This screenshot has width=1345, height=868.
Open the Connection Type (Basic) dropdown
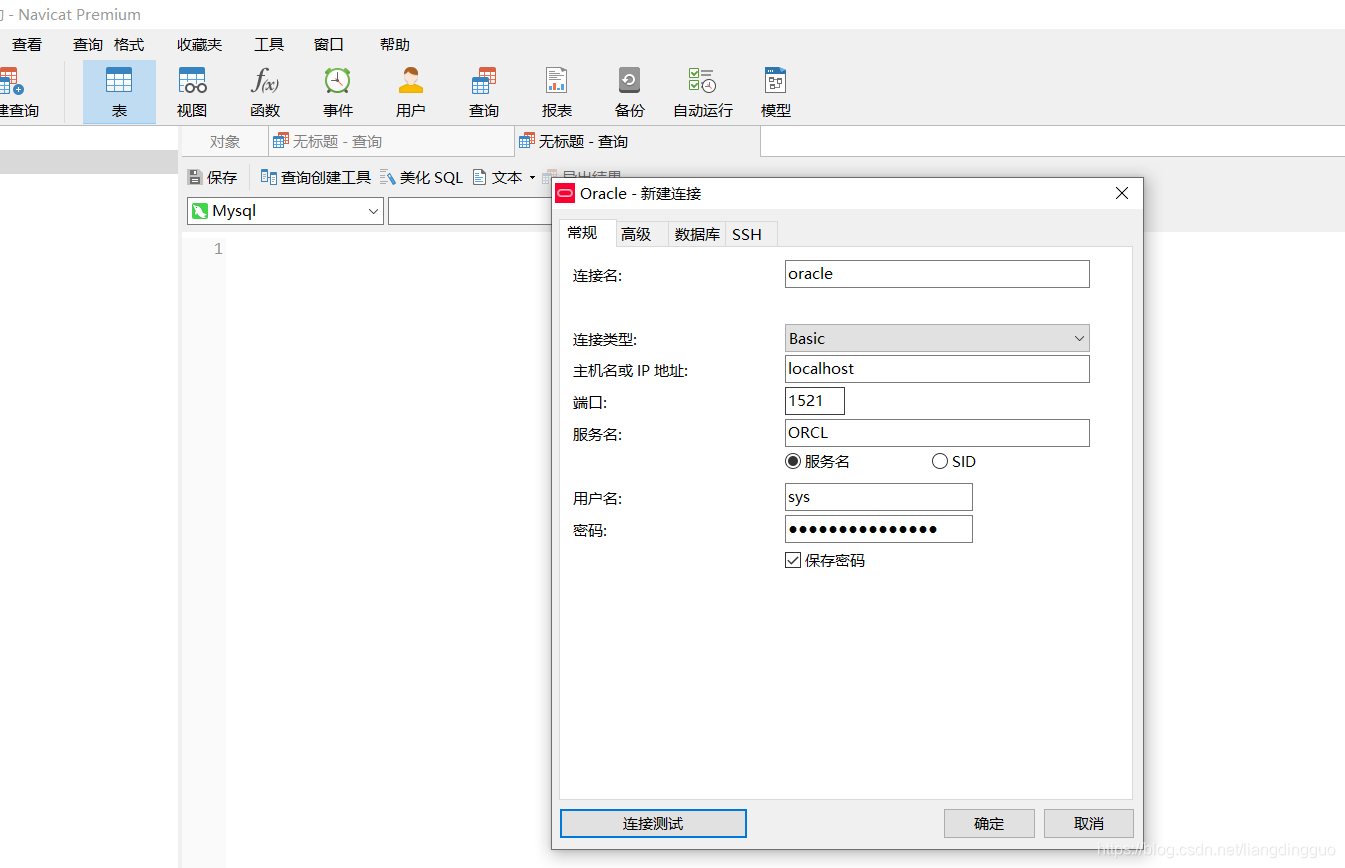(x=937, y=338)
